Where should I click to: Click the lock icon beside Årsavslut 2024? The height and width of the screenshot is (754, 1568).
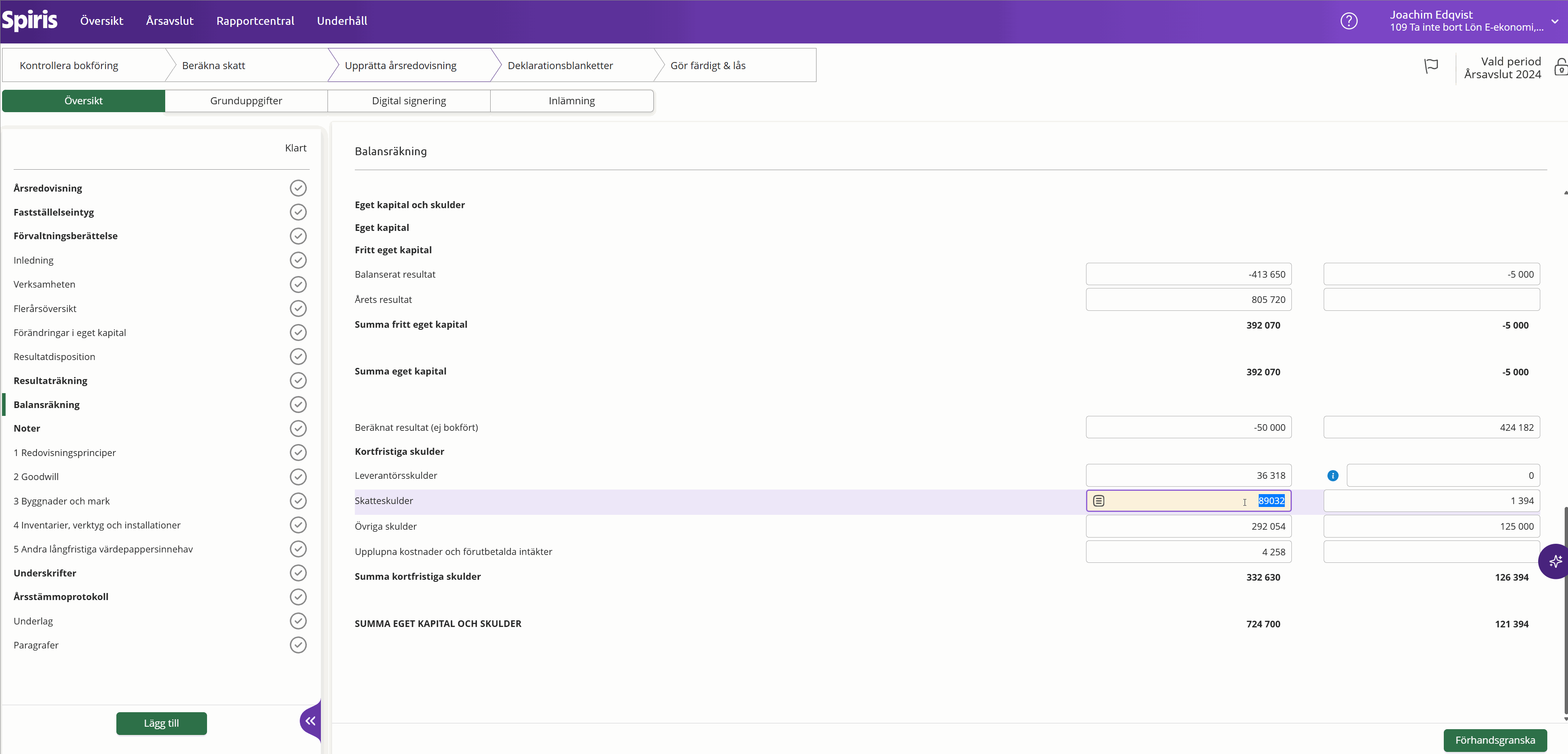[x=1561, y=67]
